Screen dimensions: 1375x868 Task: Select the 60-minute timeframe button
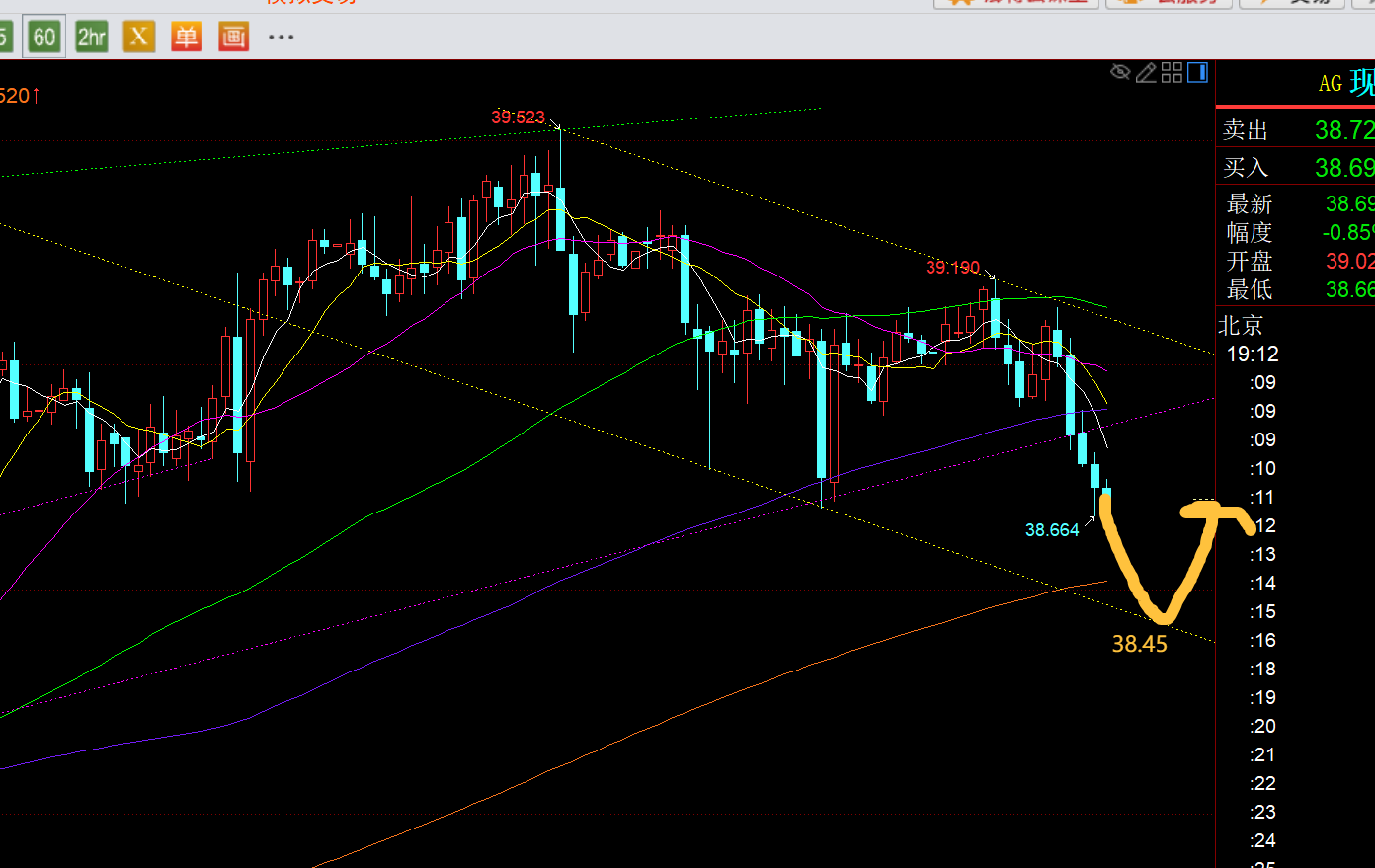[x=44, y=38]
